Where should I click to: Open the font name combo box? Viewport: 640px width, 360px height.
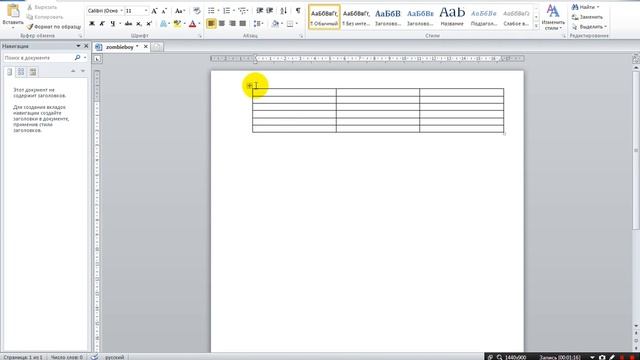(x=105, y=11)
